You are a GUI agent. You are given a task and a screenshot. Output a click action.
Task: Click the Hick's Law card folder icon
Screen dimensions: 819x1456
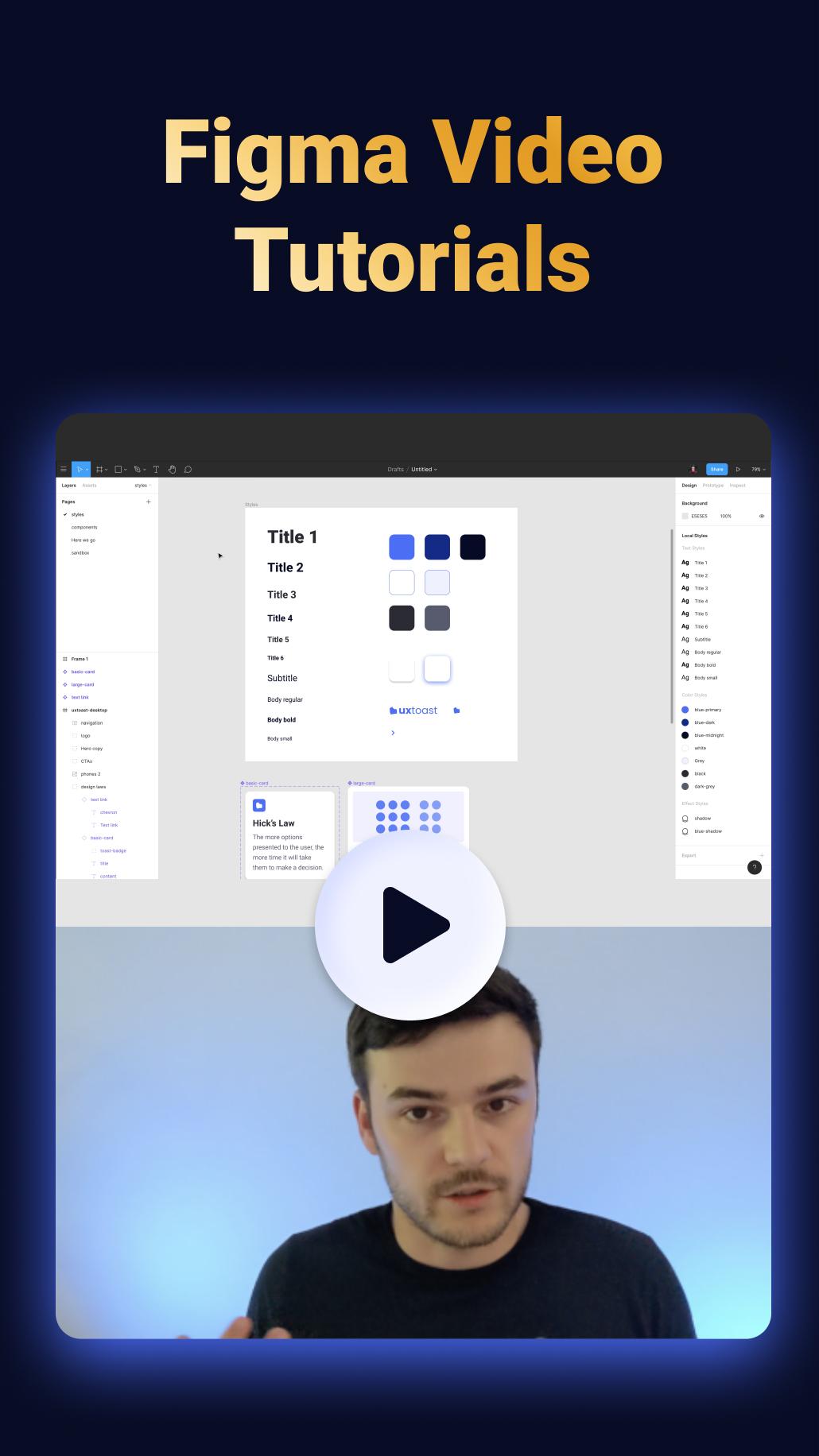point(259,806)
